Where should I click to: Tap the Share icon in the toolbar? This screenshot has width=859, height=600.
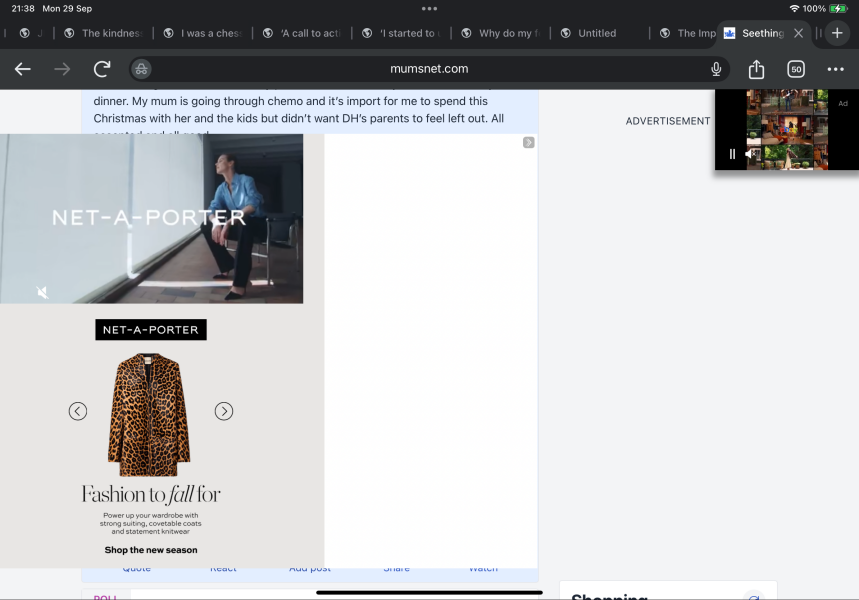point(756,69)
